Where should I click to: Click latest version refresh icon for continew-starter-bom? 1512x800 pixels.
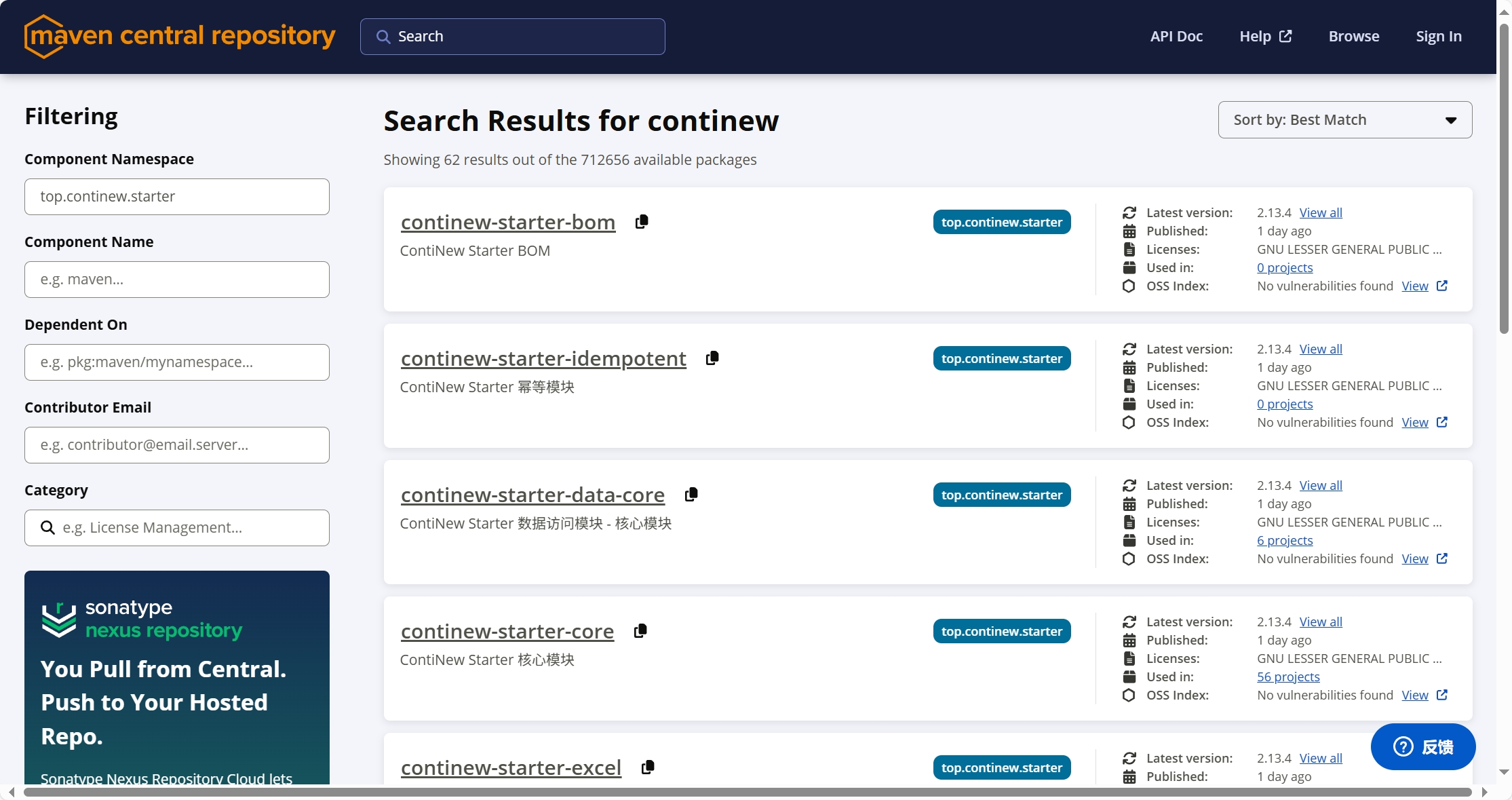[x=1129, y=212]
